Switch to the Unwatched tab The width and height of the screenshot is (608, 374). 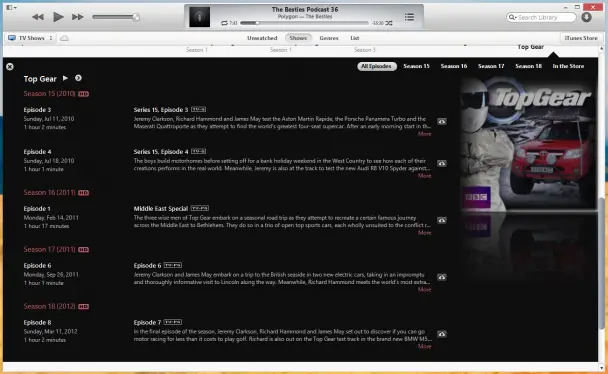pos(262,38)
